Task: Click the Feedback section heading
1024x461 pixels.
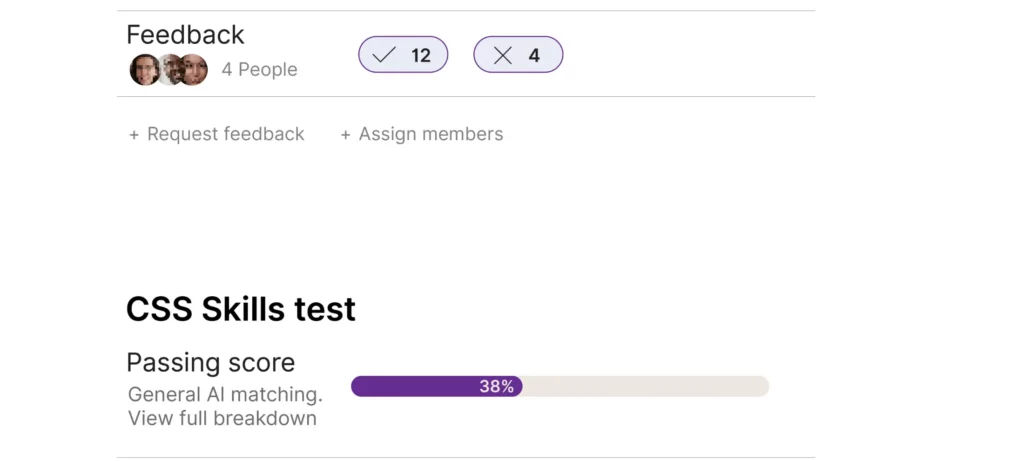Action: click(185, 35)
